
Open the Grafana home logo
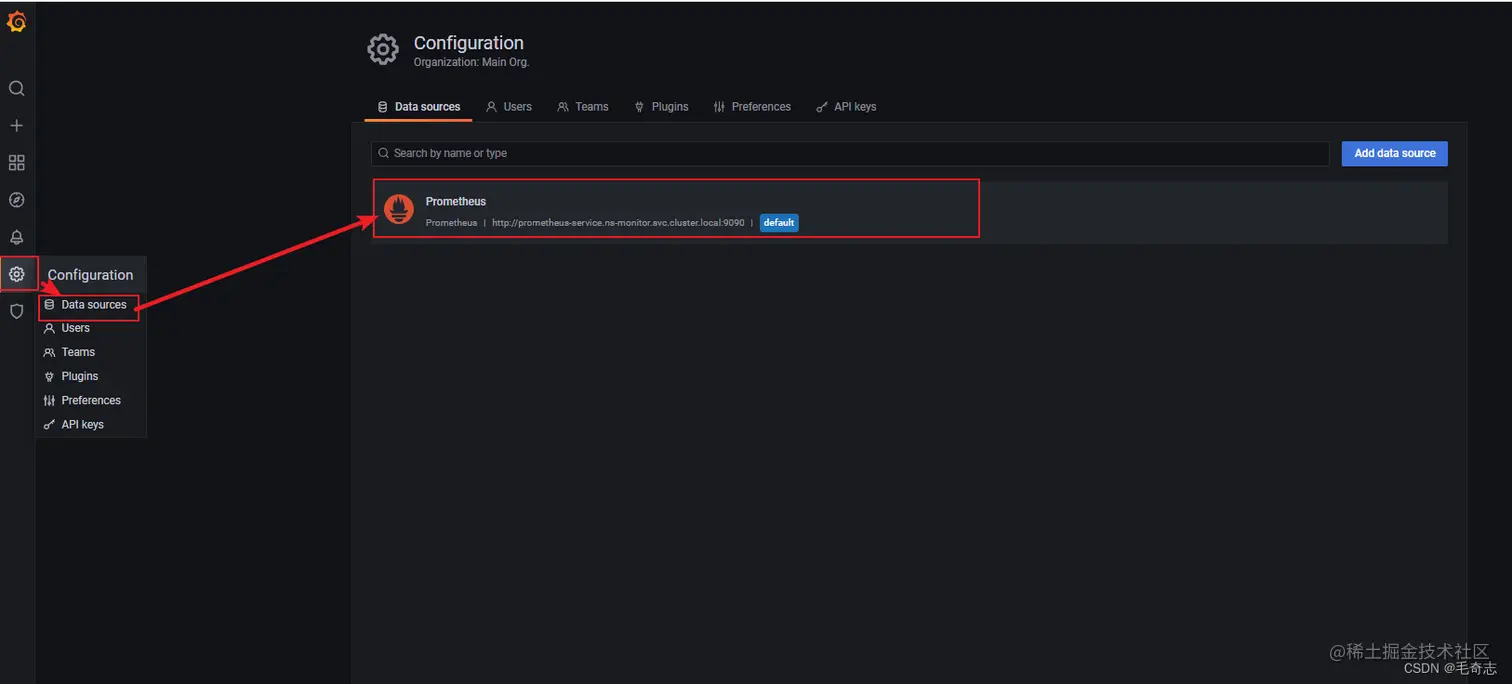tap(17, 20)
